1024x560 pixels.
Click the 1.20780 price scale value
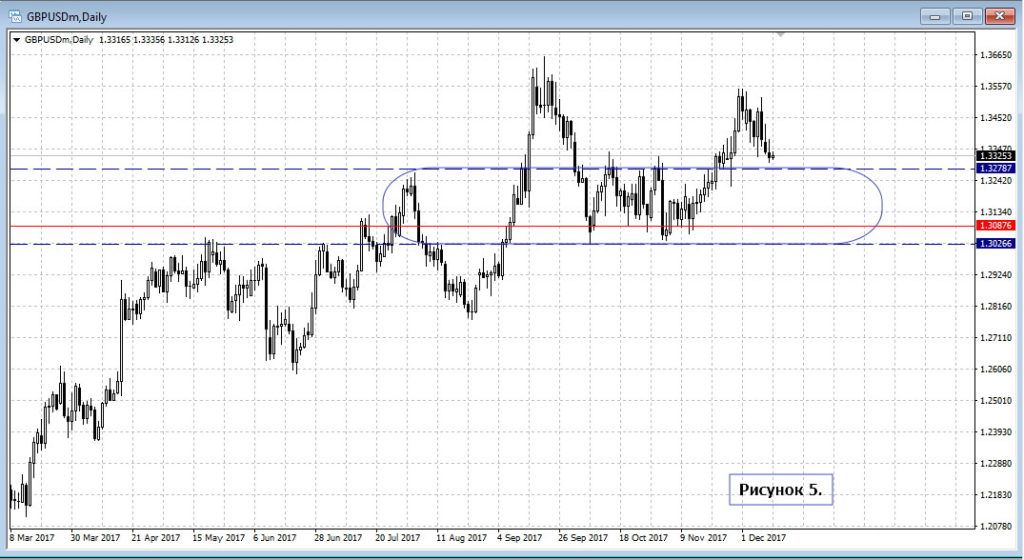pyautogui.click(x=995, y=526)
